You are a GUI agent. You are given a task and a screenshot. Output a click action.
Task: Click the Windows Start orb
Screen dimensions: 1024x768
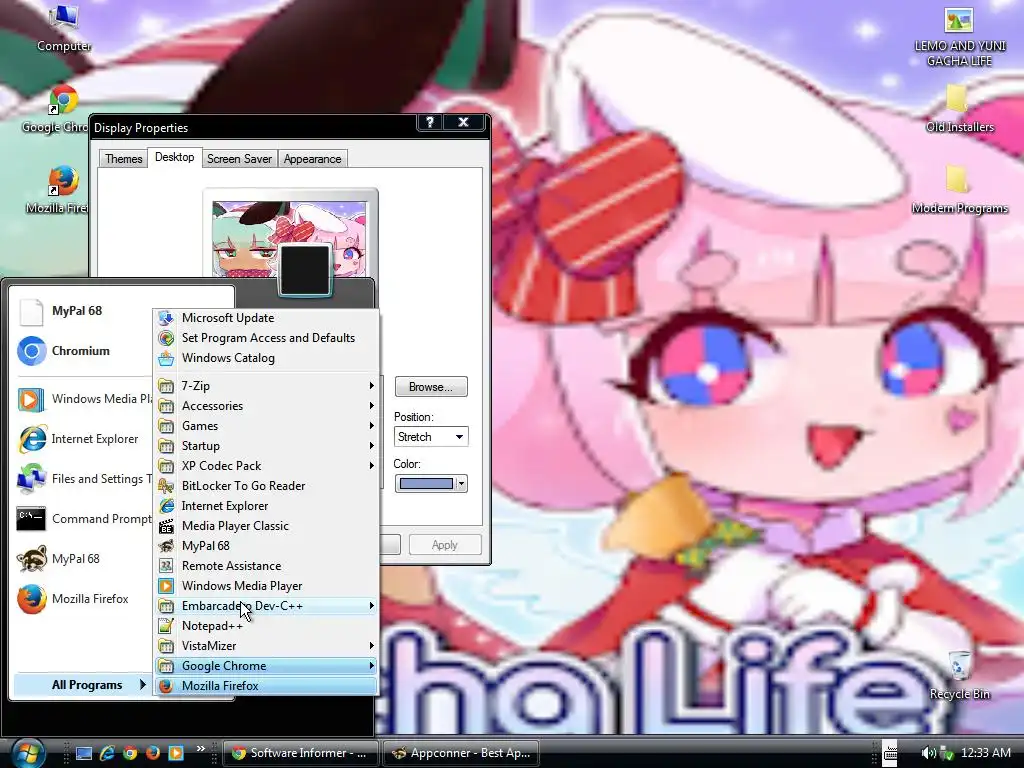click(27, 753)
